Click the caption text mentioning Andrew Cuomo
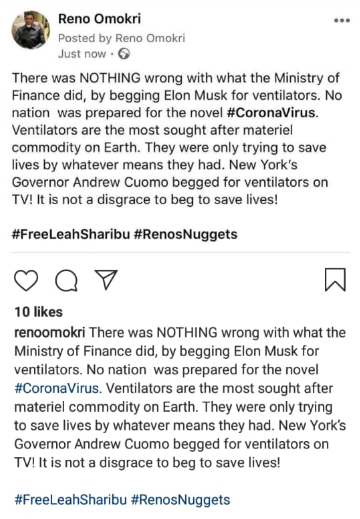Viewport: 360px width, 519px height. click(x=180, y=398)
